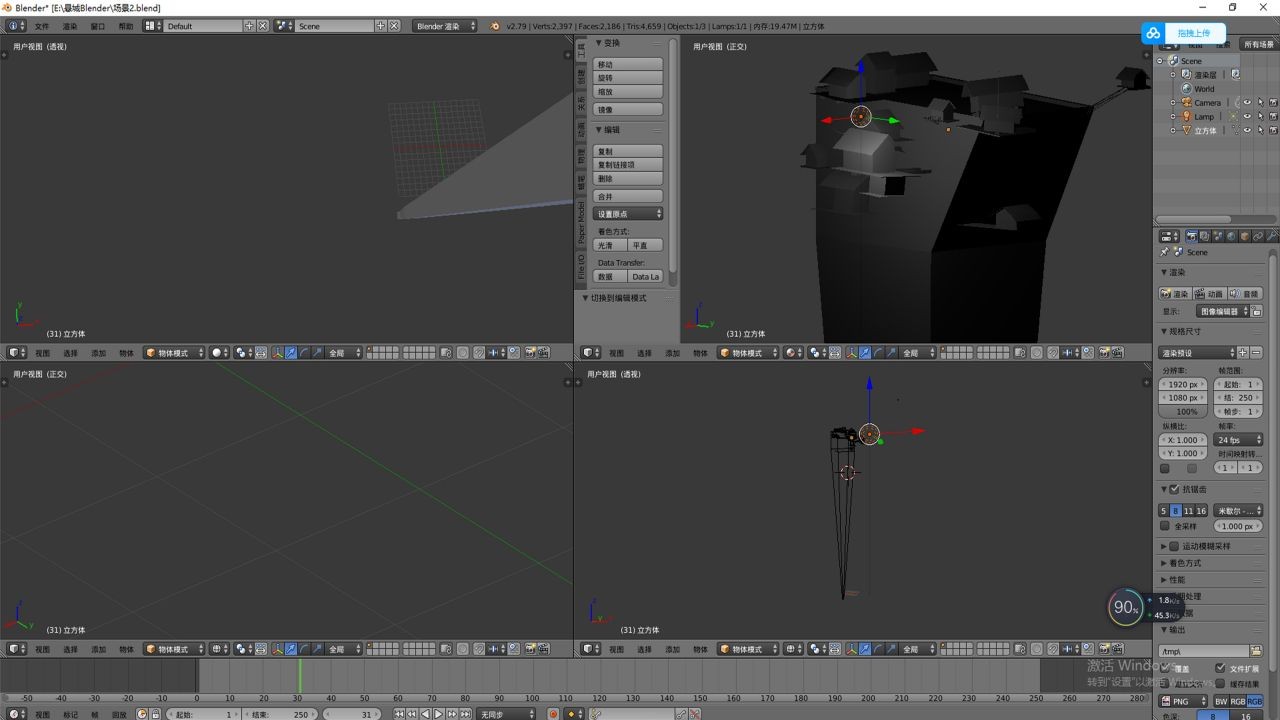Image resolution: width=1280 pixels, height=720 pixels.
Task: Click the 动画 animation render button
Action: point(1210,294)
